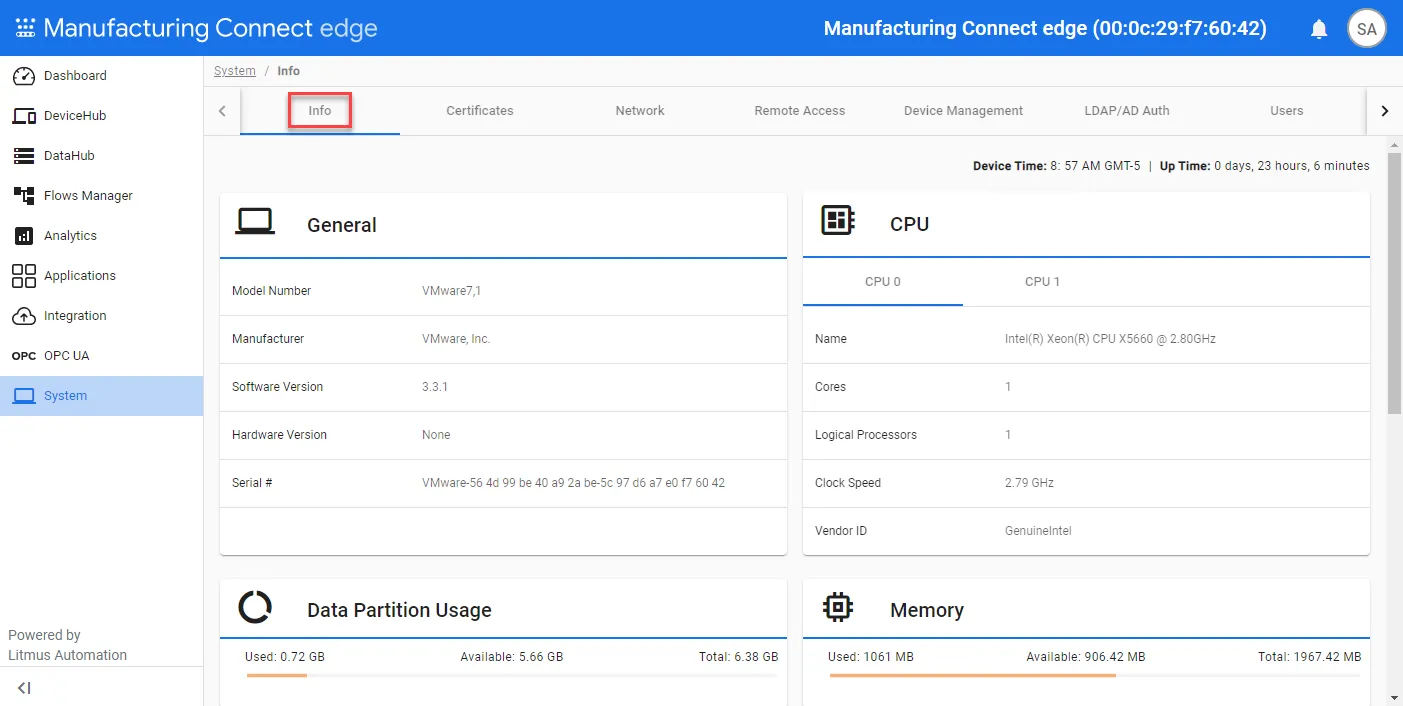The width and height of the screenshot is (1403, 706).
Task: Open Integration menu item
Action: pos(101,316)
